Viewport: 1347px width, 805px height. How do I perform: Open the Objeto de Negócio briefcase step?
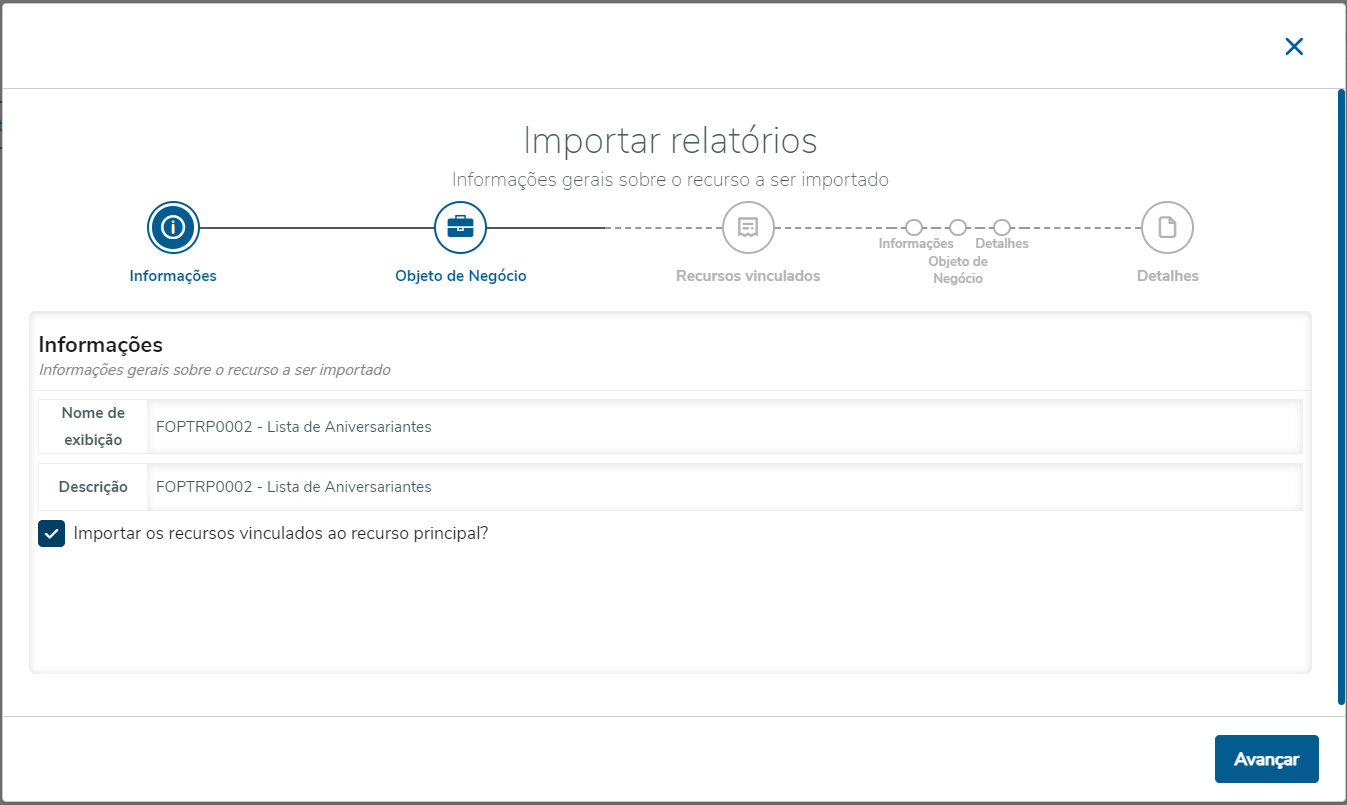point(460,228)
